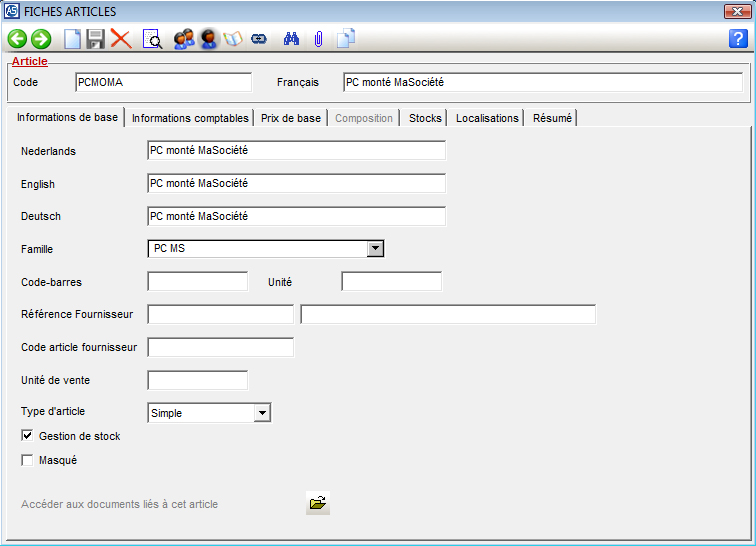Screen dimensions: 756x546
Task: Enable the Masqué checkbox
Action: (x=27, y=460)
